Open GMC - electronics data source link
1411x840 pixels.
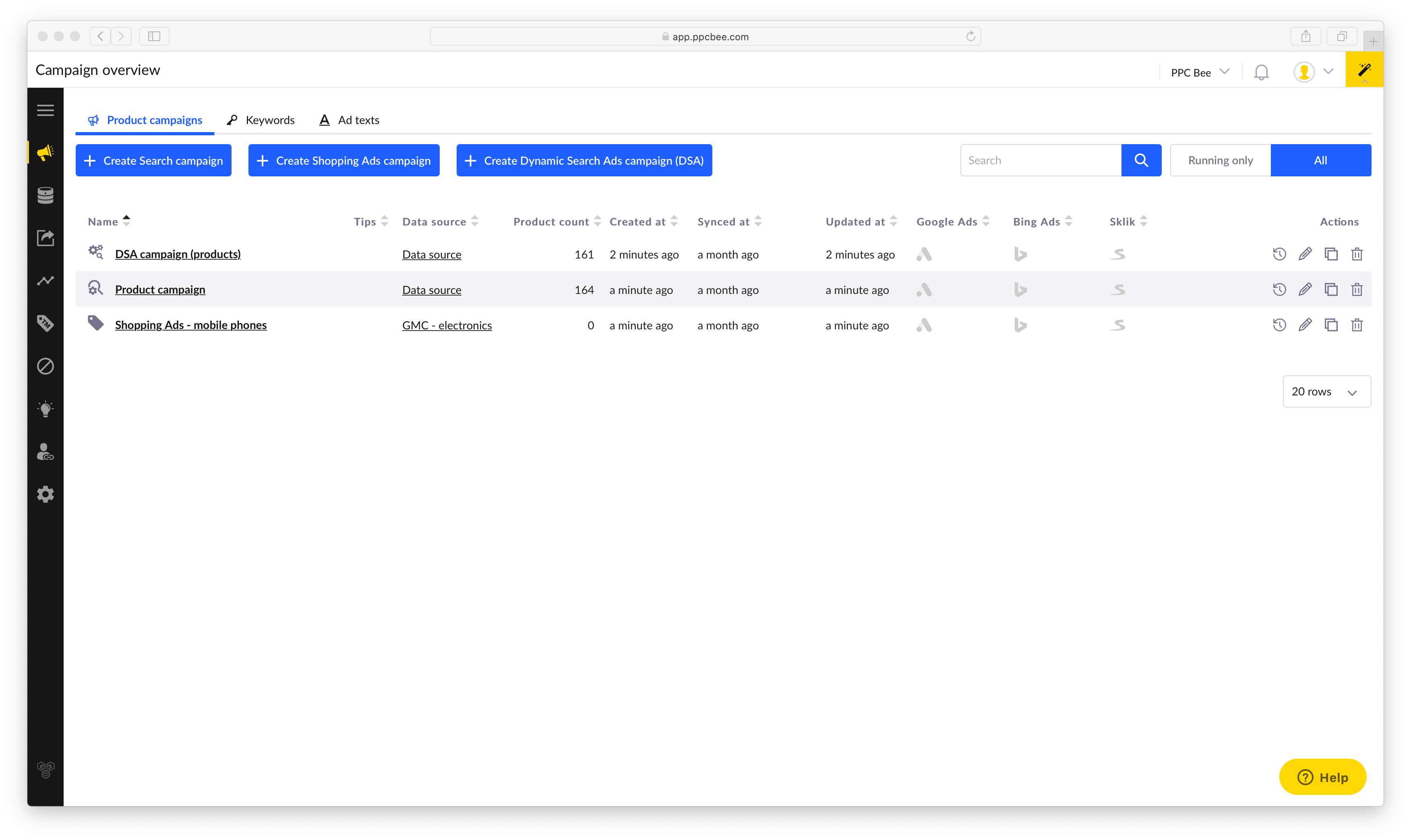click(x=447, y=325)
